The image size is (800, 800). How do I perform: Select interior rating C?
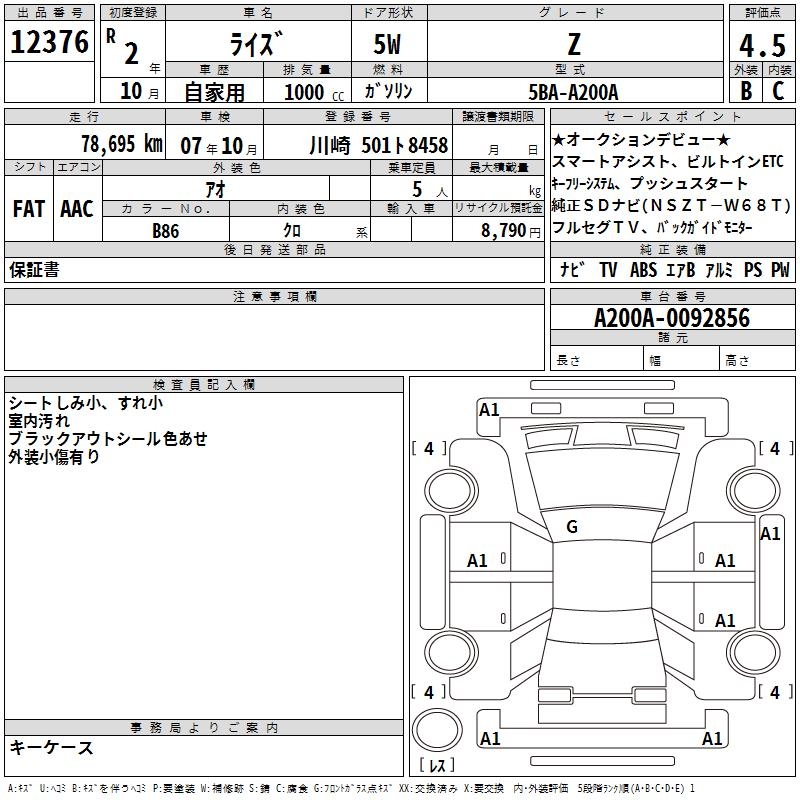pos(778,91)
